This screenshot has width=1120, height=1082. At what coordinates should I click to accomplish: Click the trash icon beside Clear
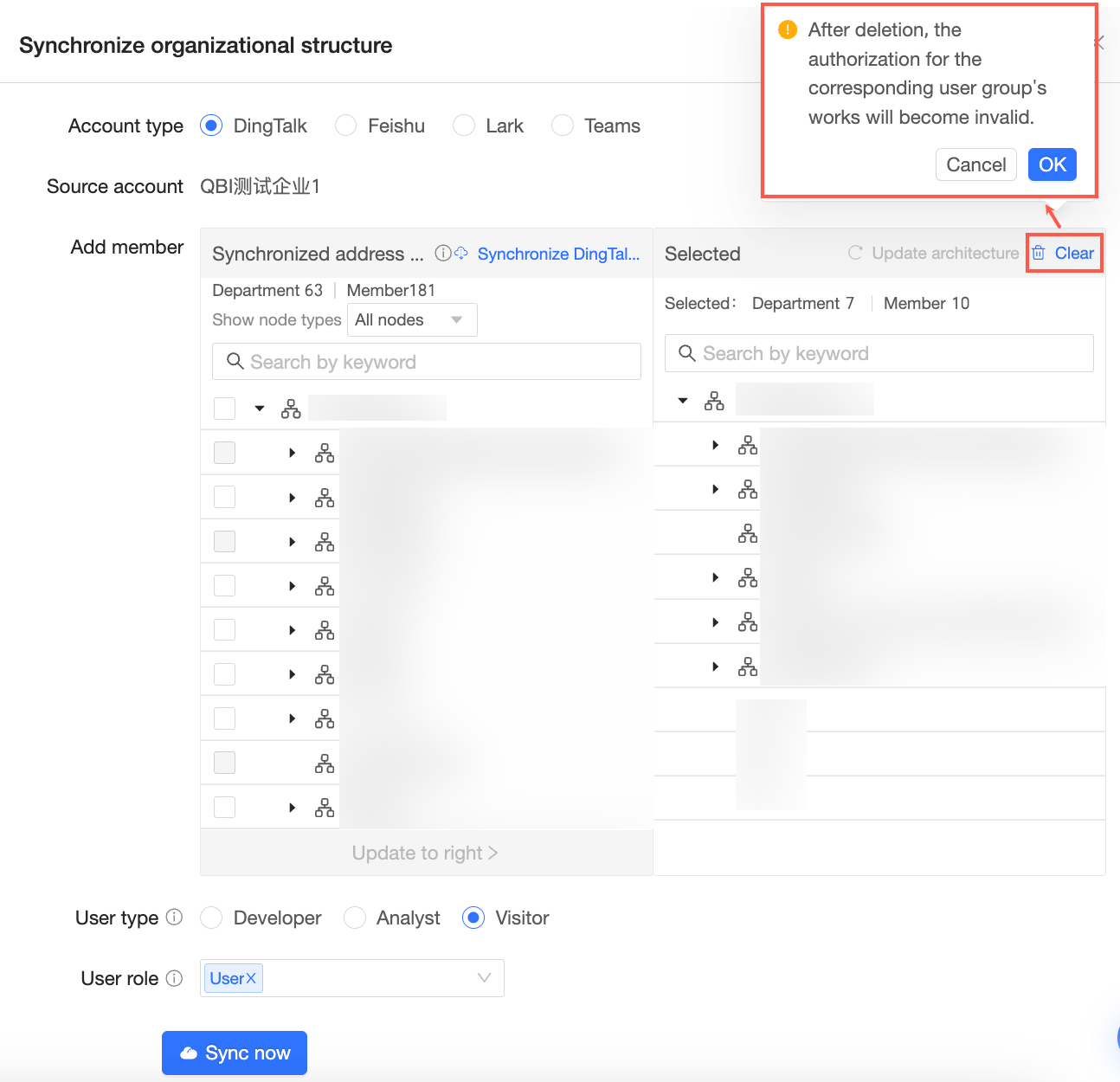[1039, 253]
